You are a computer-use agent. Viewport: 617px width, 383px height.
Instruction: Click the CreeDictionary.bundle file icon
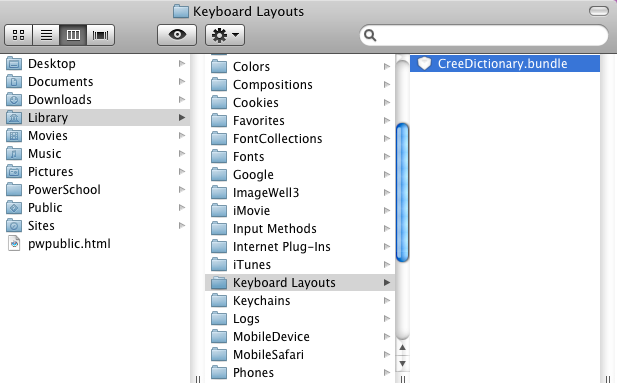pyautogui.click(x=424, y=63)
